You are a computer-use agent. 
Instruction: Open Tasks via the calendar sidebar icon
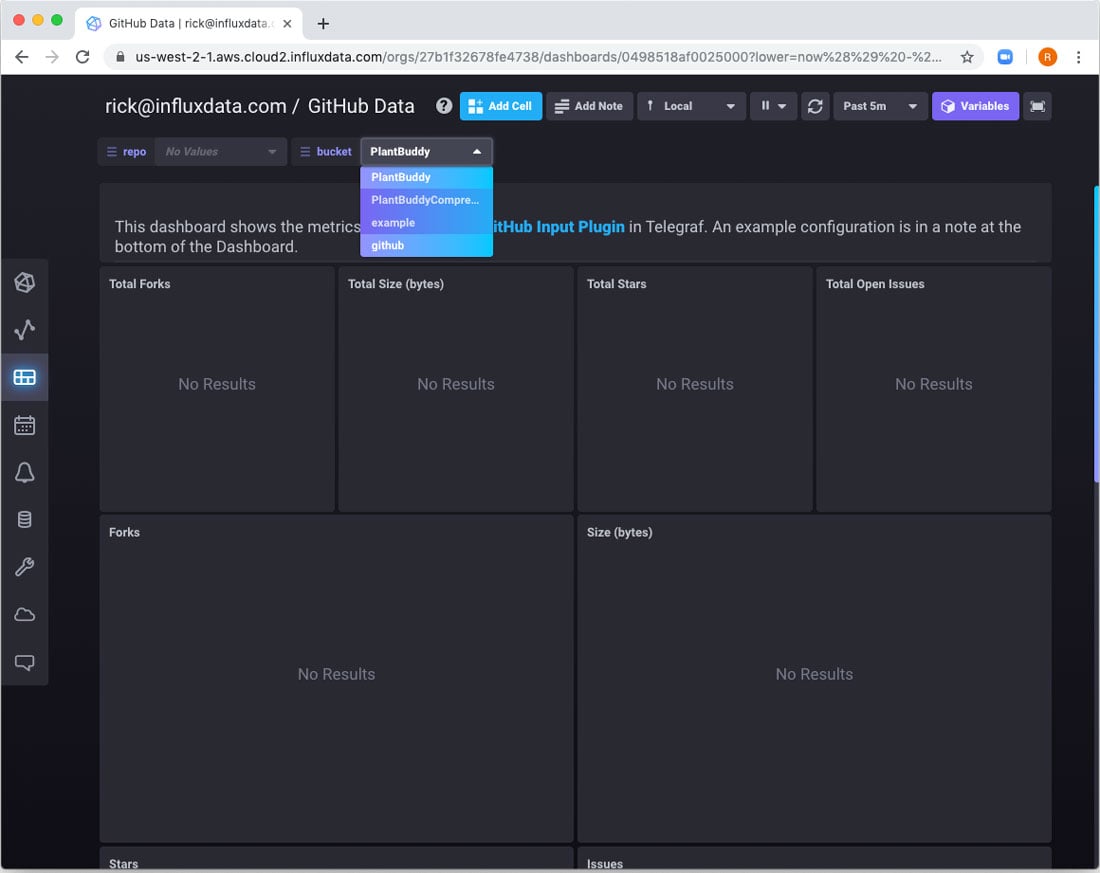pyautogui.click(x=25, y=426)
